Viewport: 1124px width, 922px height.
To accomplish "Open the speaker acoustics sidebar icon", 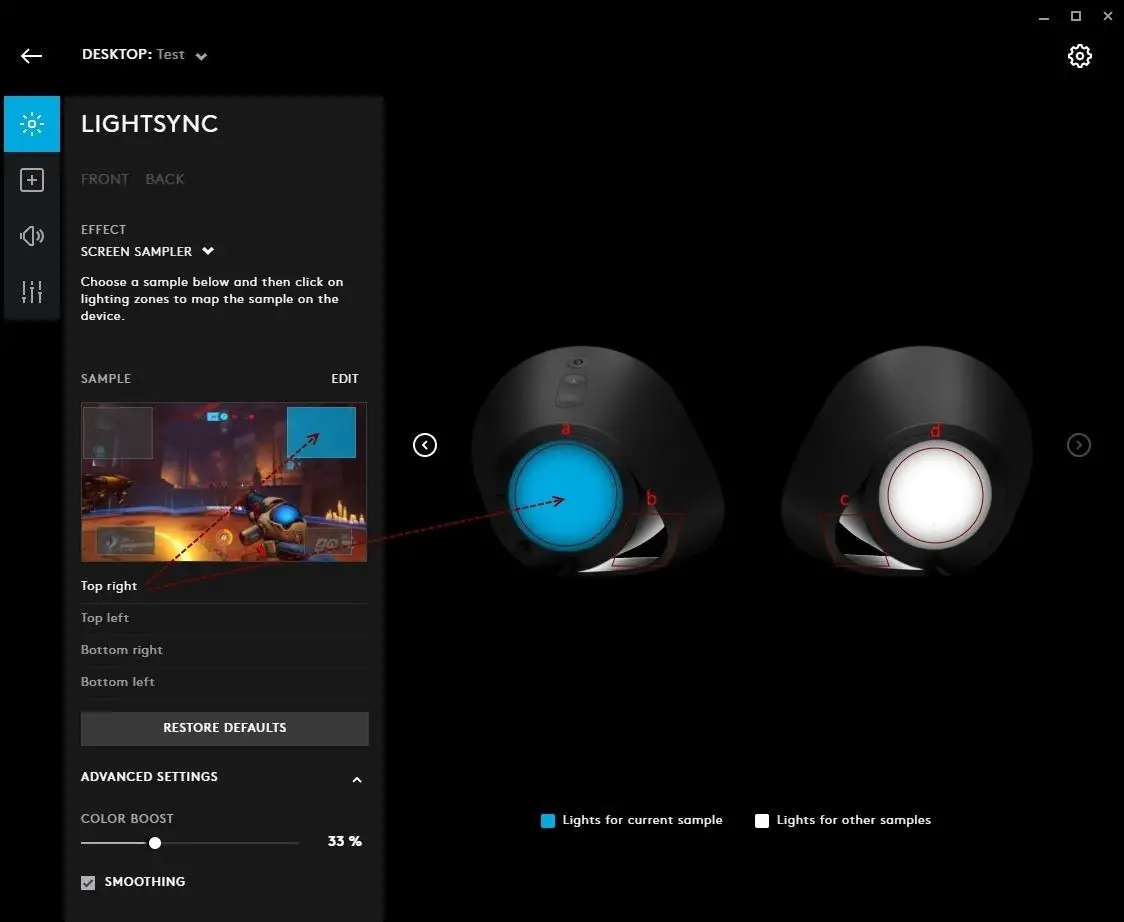I will point(32,236).
